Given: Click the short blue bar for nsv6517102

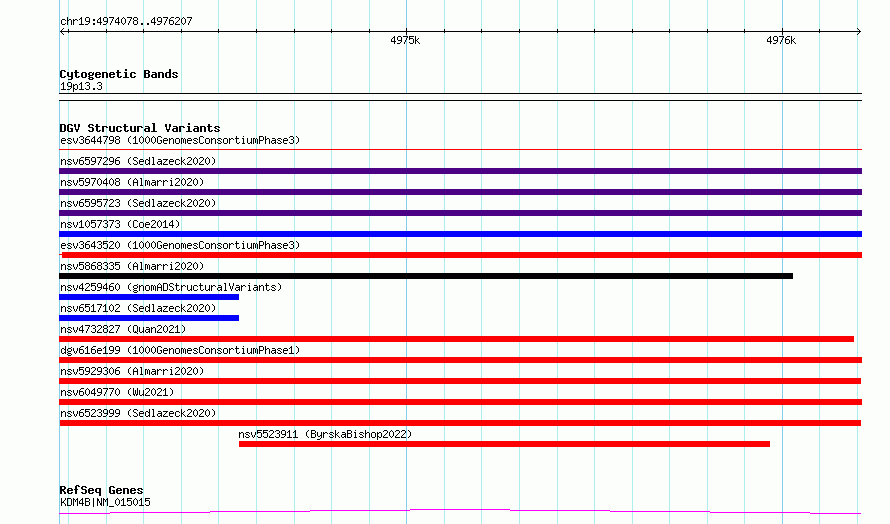Looking at the screenshot, I should 149,318.
